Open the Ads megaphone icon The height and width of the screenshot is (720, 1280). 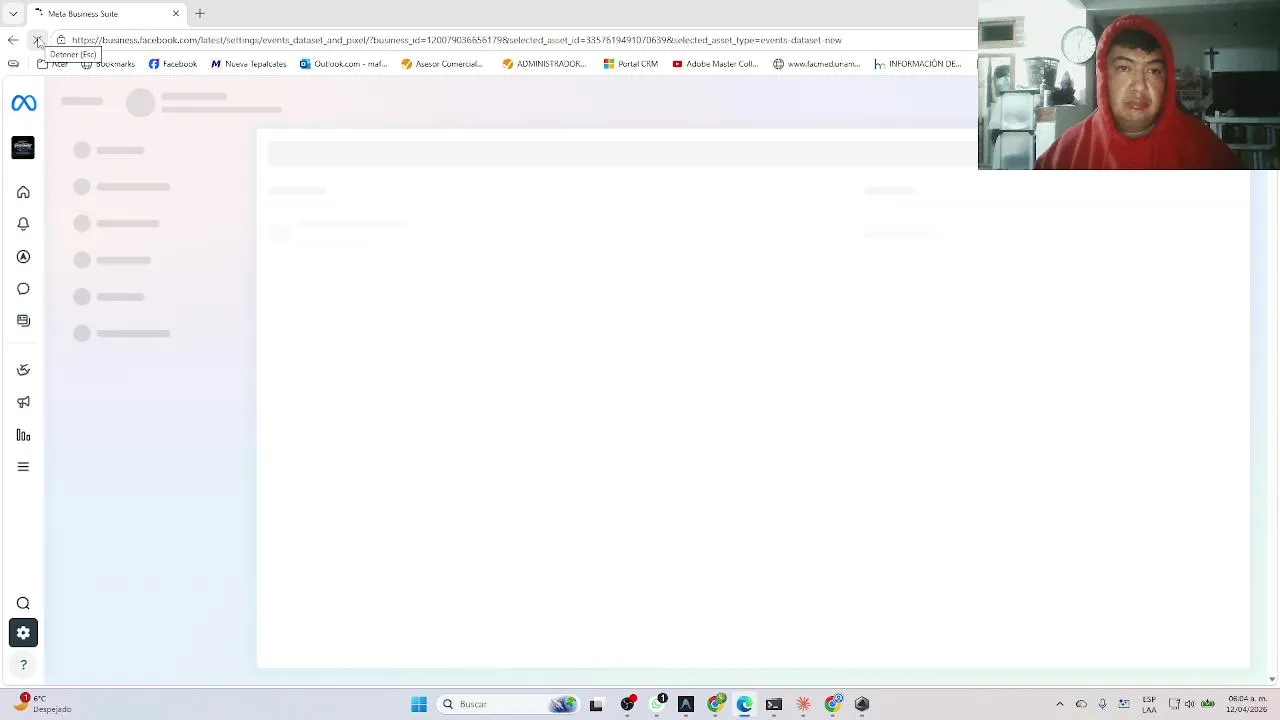[23, 402]
